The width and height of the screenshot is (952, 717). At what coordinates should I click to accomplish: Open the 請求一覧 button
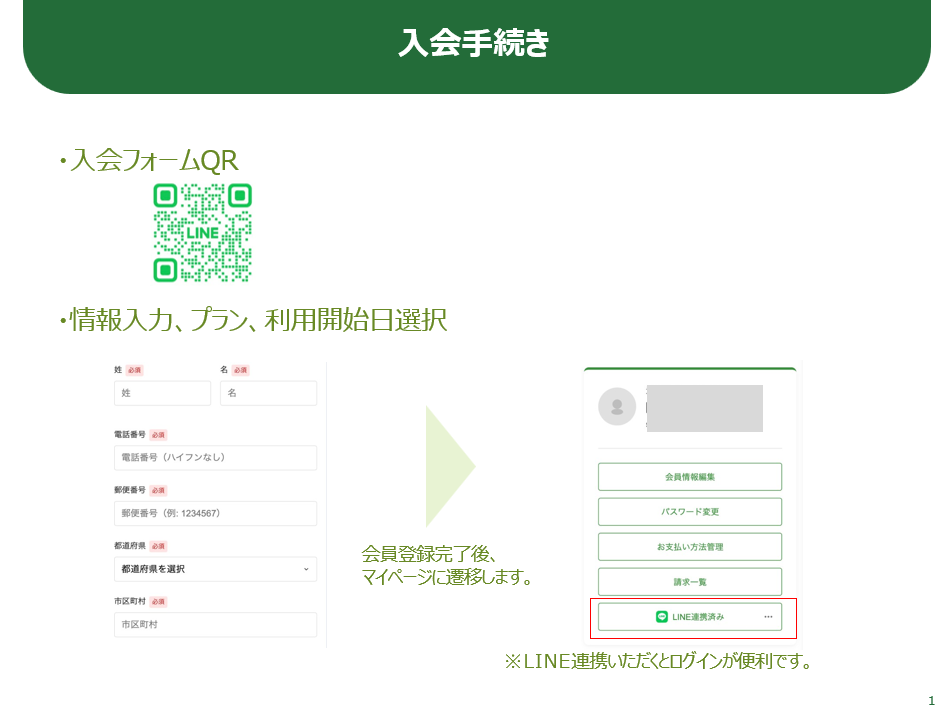(689, 581)
